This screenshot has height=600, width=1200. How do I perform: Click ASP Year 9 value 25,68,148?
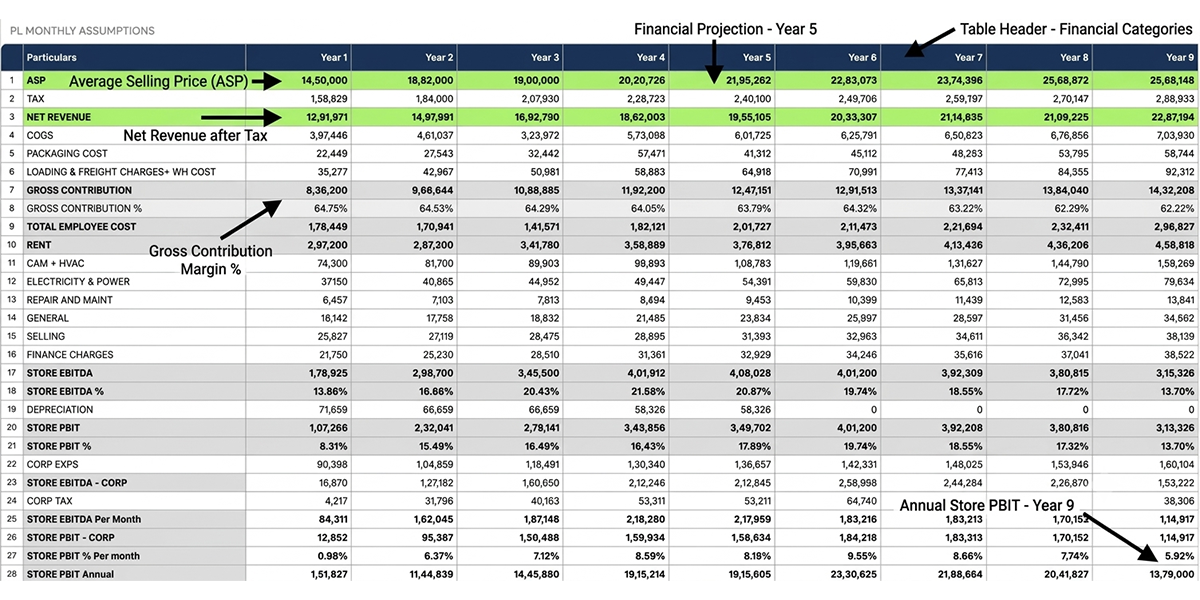(1170, 80)
